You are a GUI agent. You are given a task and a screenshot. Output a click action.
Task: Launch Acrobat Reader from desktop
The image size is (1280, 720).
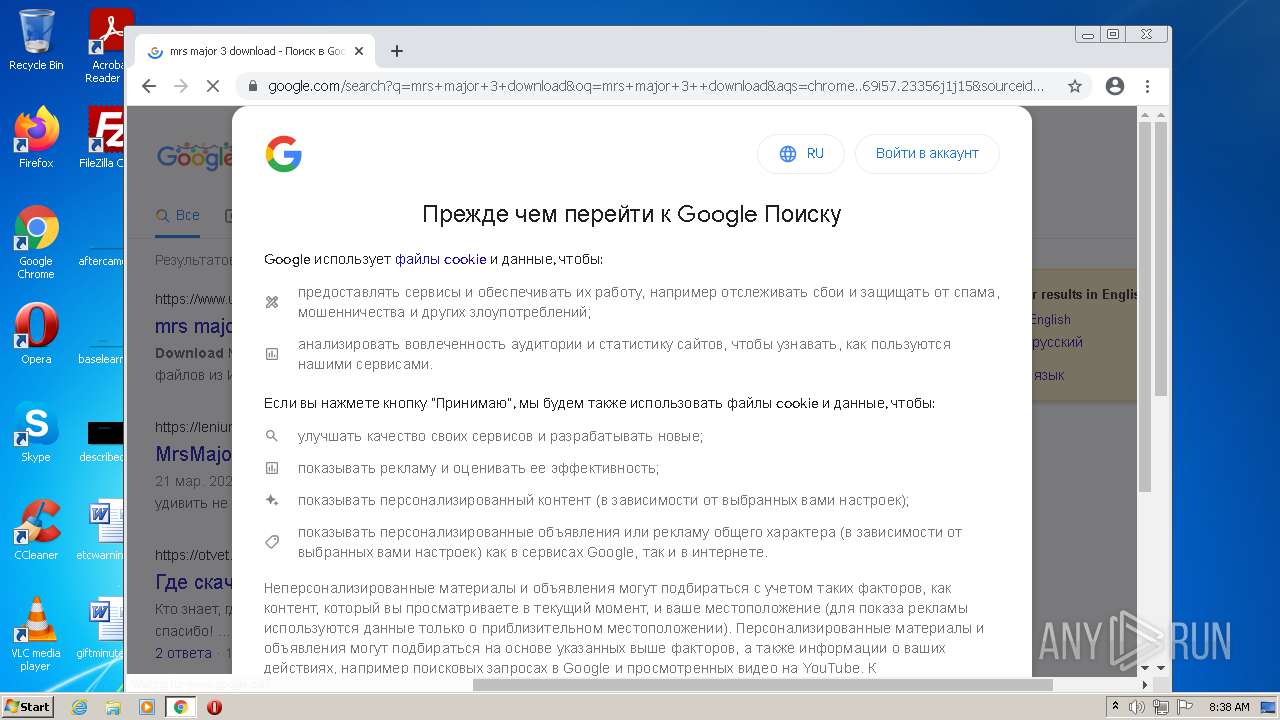click(x=105, y=46)
